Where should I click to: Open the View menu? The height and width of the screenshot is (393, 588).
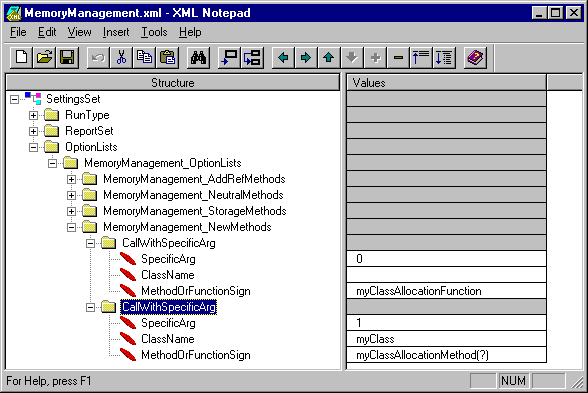[80, 32]
